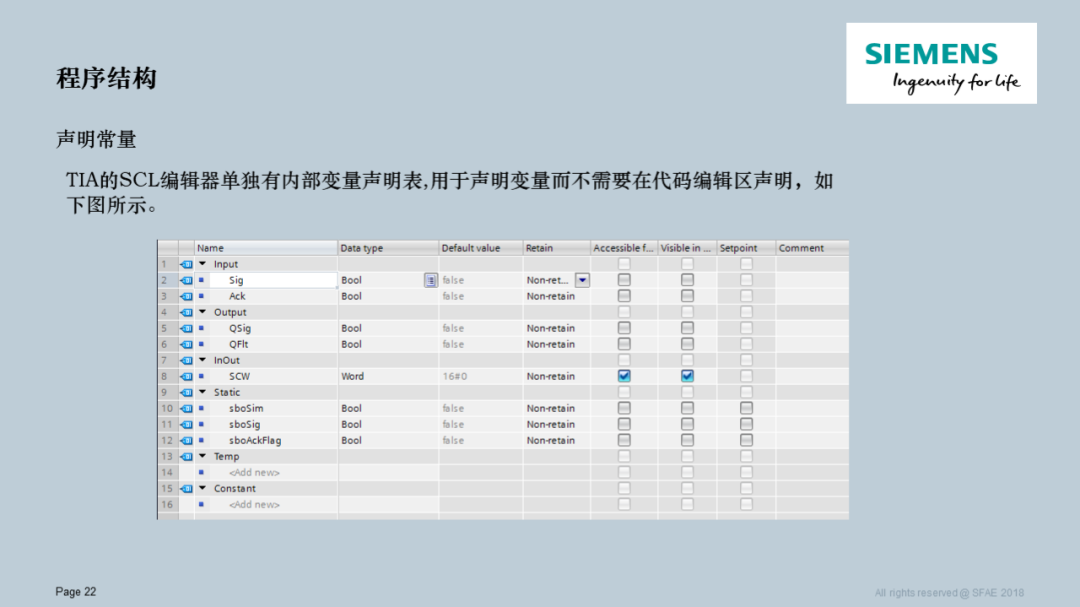Collapse the Static section
The width and height of the screenshot is (1080, 607).
coord(203,392)
